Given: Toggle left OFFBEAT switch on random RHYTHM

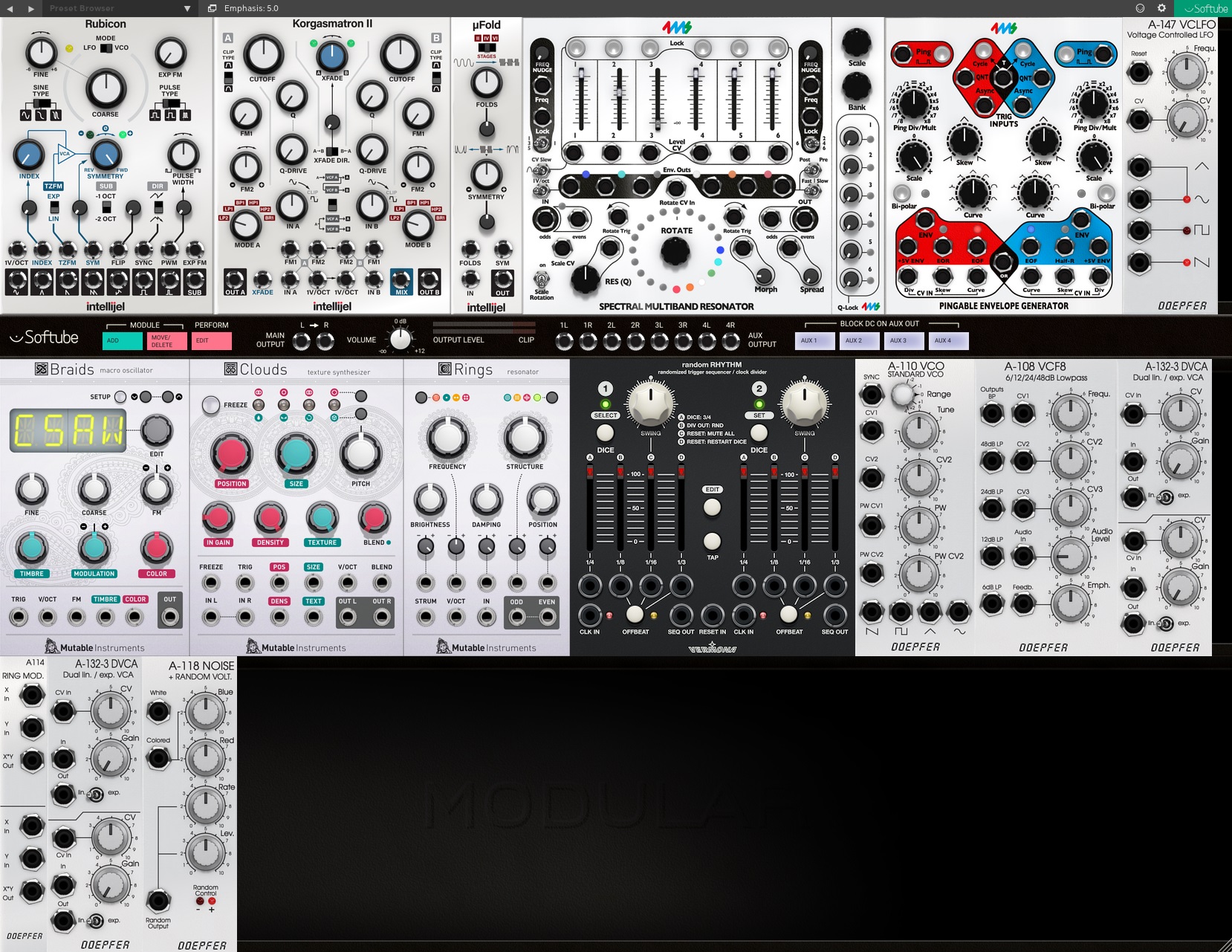Looking at the screenshot, I should [634, 614].
